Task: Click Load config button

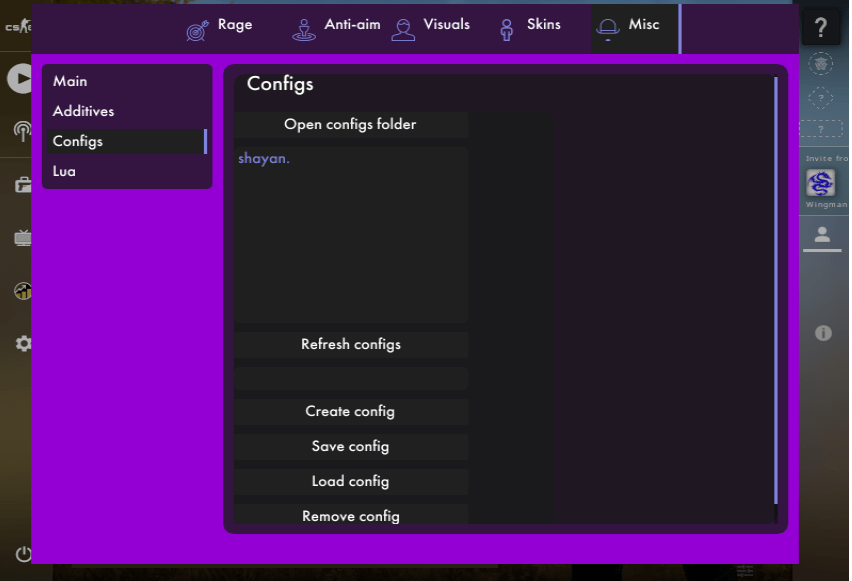Action: 351,482
